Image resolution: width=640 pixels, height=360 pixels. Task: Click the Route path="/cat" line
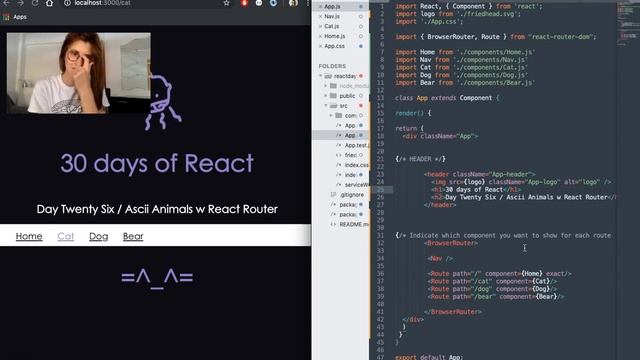[492, 281]
